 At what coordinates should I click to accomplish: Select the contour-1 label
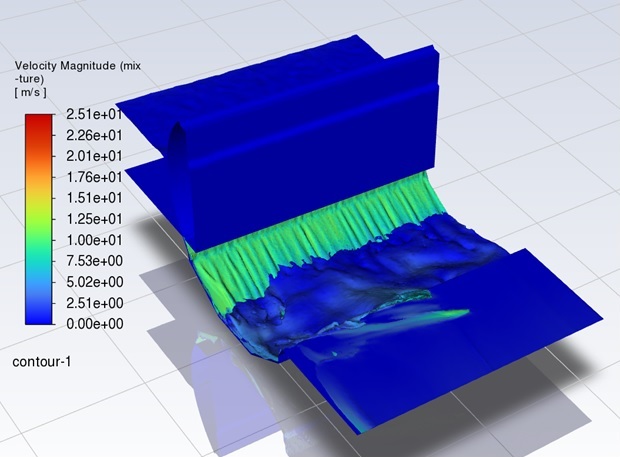click(x=42, y=362)
